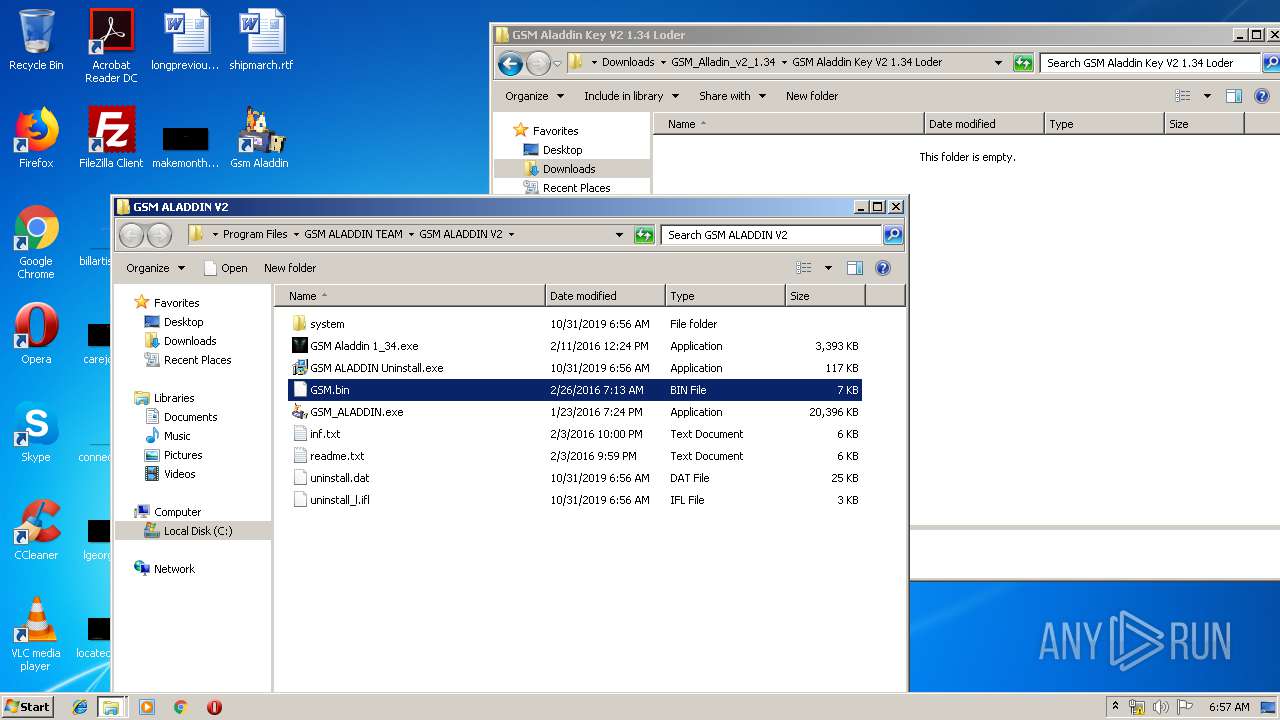Open the CCleaner desktop shortcut
This screenshot has height=720, width=1280.
click(x=36, y=530)
